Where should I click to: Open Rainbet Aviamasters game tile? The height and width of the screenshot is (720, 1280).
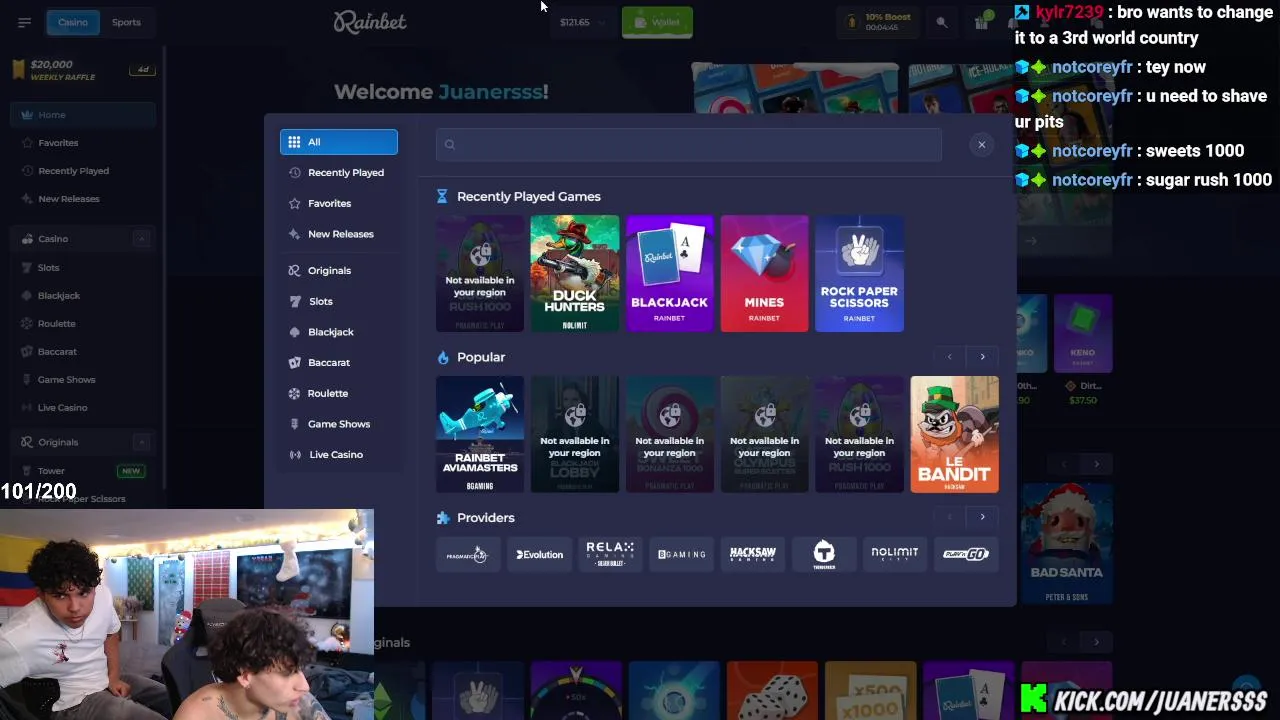pos(480,434)
